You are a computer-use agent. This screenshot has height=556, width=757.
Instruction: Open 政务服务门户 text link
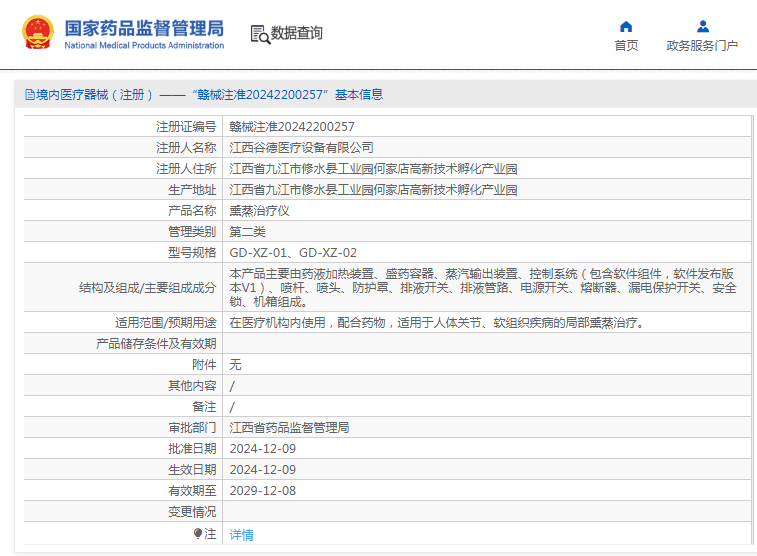702,45
